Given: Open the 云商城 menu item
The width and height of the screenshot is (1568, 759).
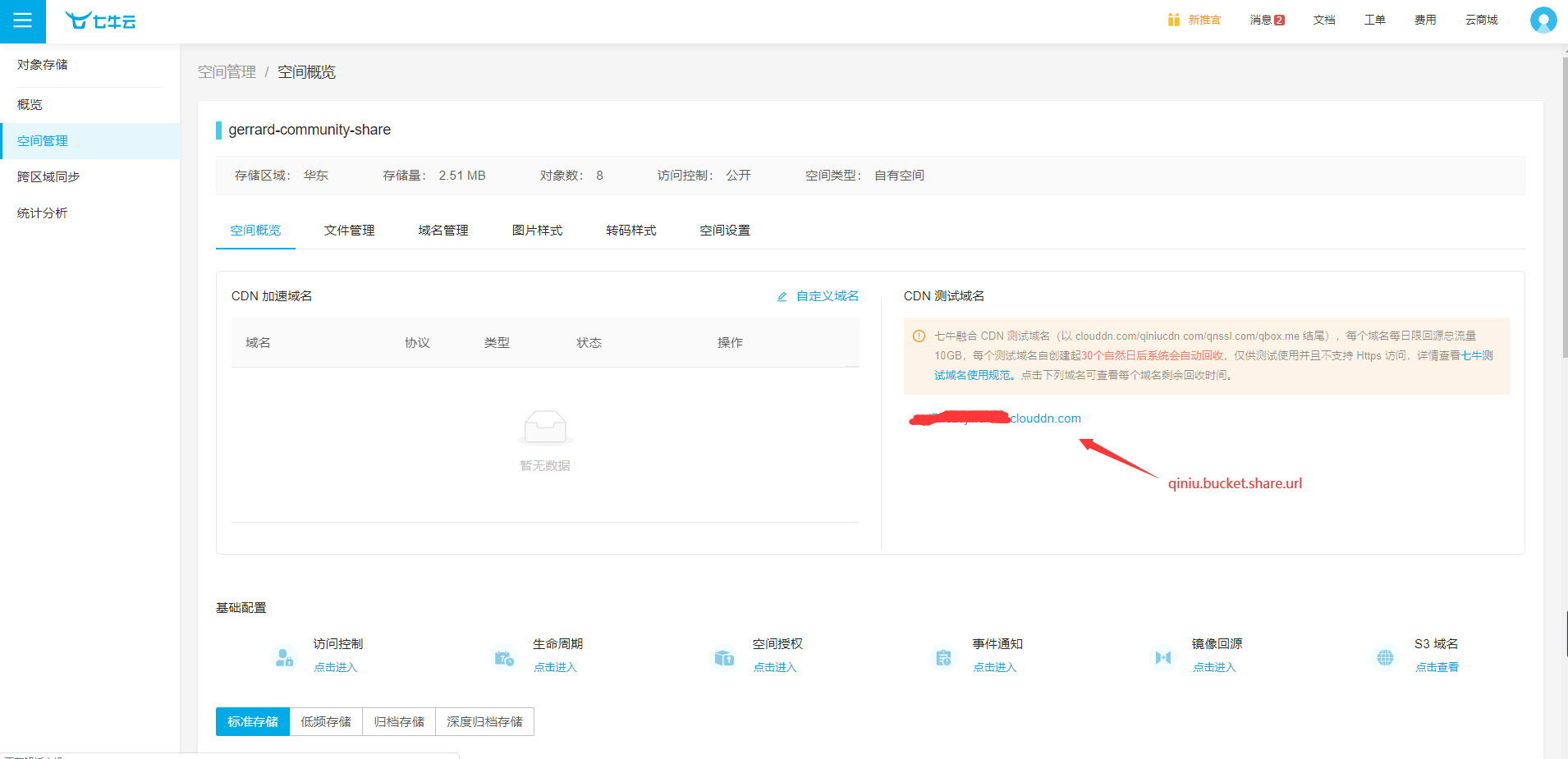Looking at the screenshot, I should [1482, 20].
